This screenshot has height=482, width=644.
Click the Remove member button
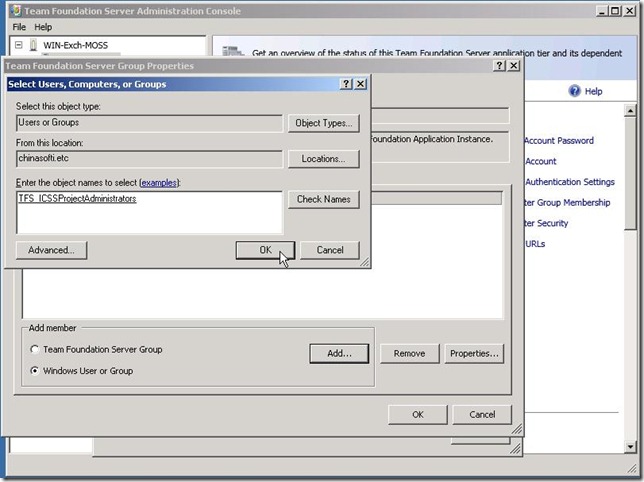(409, 353)
